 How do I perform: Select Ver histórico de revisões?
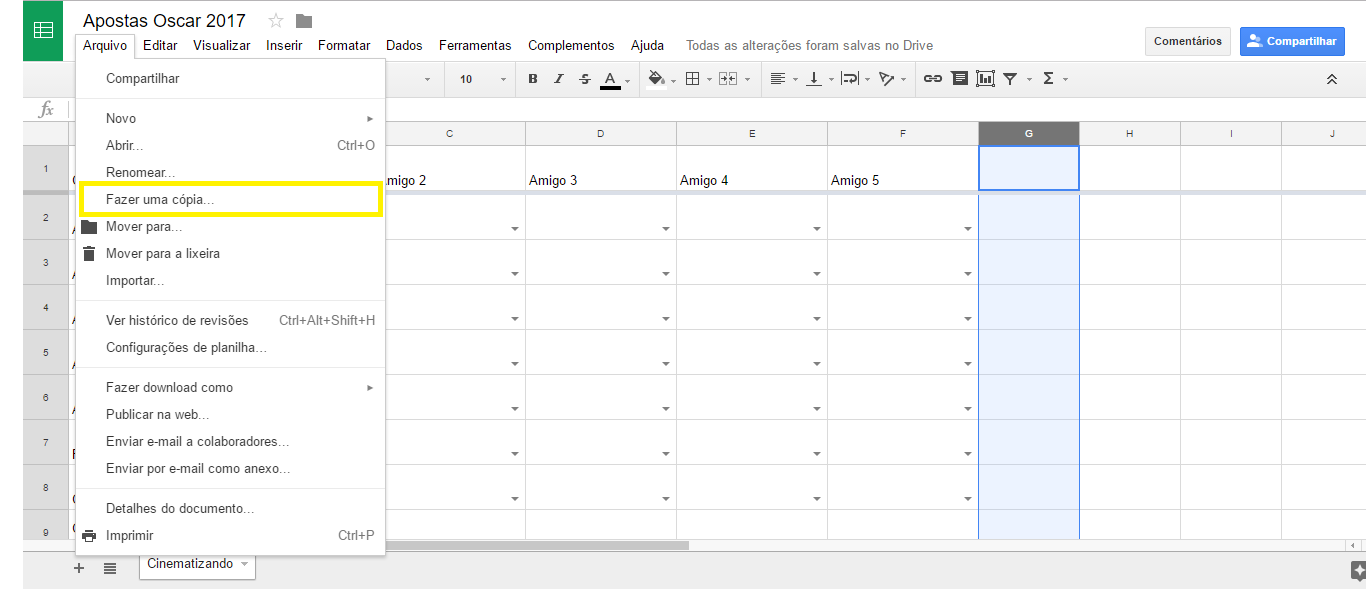pyautogui.click(x=230, y=320)
